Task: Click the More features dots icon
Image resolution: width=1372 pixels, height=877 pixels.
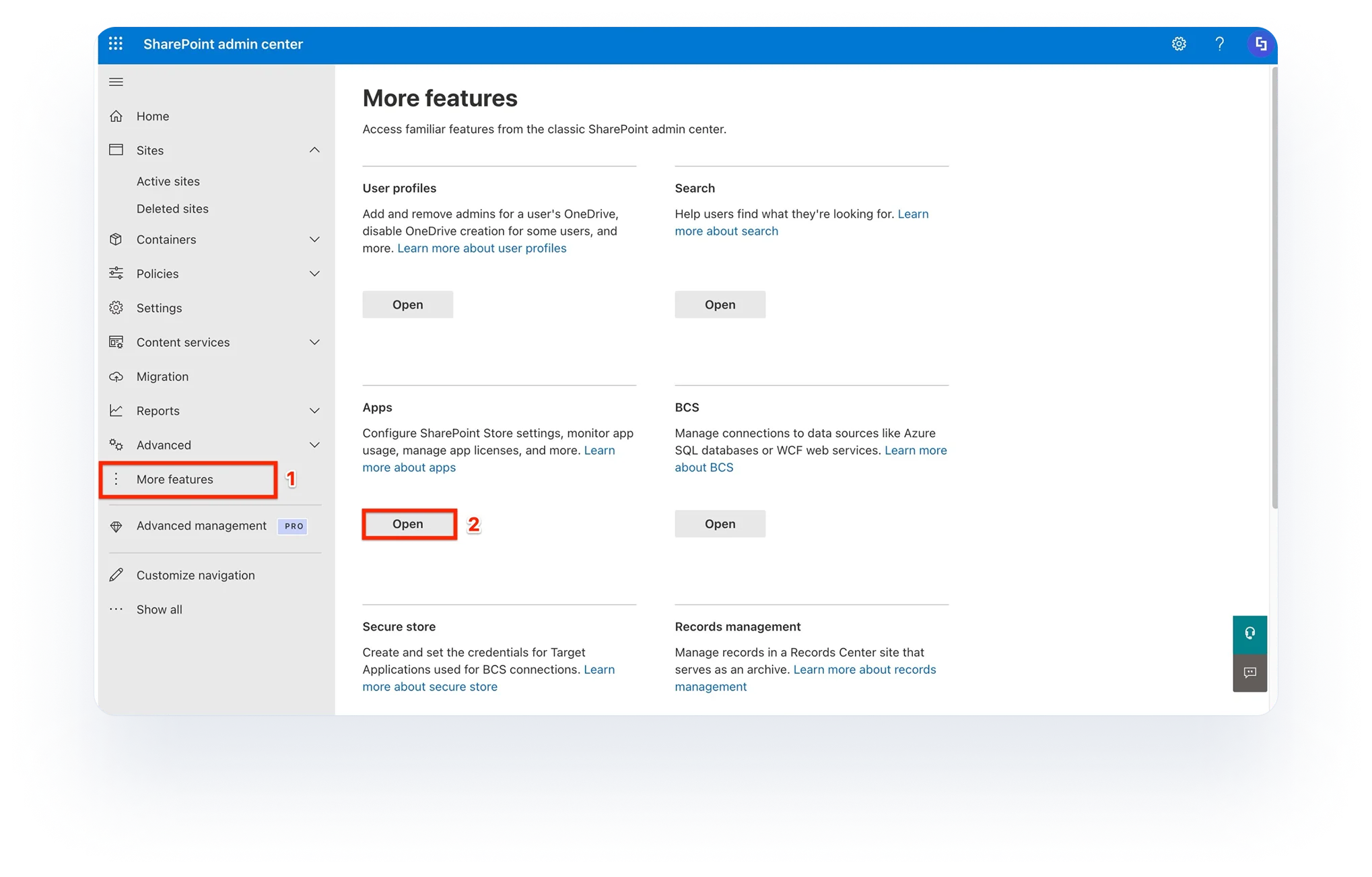Action: point(116,479)
